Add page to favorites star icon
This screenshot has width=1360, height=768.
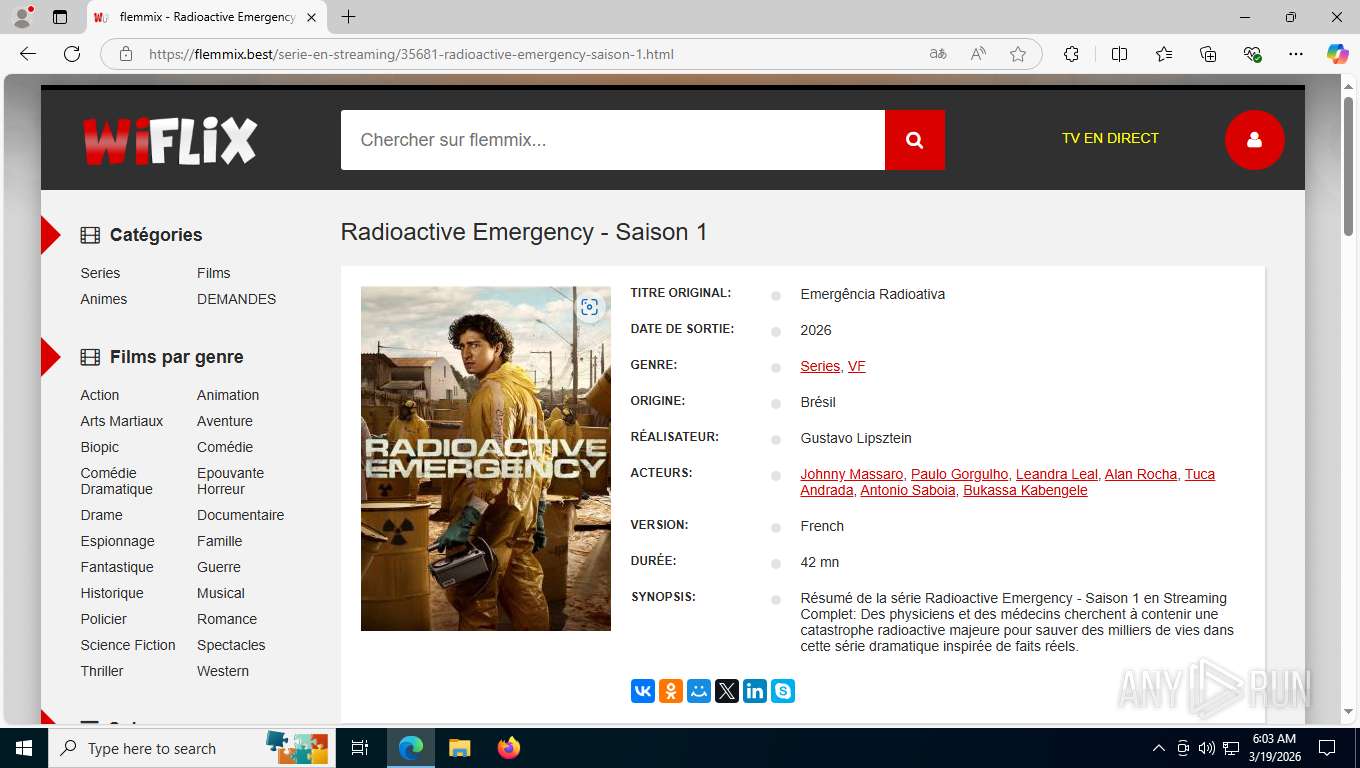click(x=1018, y=54)
